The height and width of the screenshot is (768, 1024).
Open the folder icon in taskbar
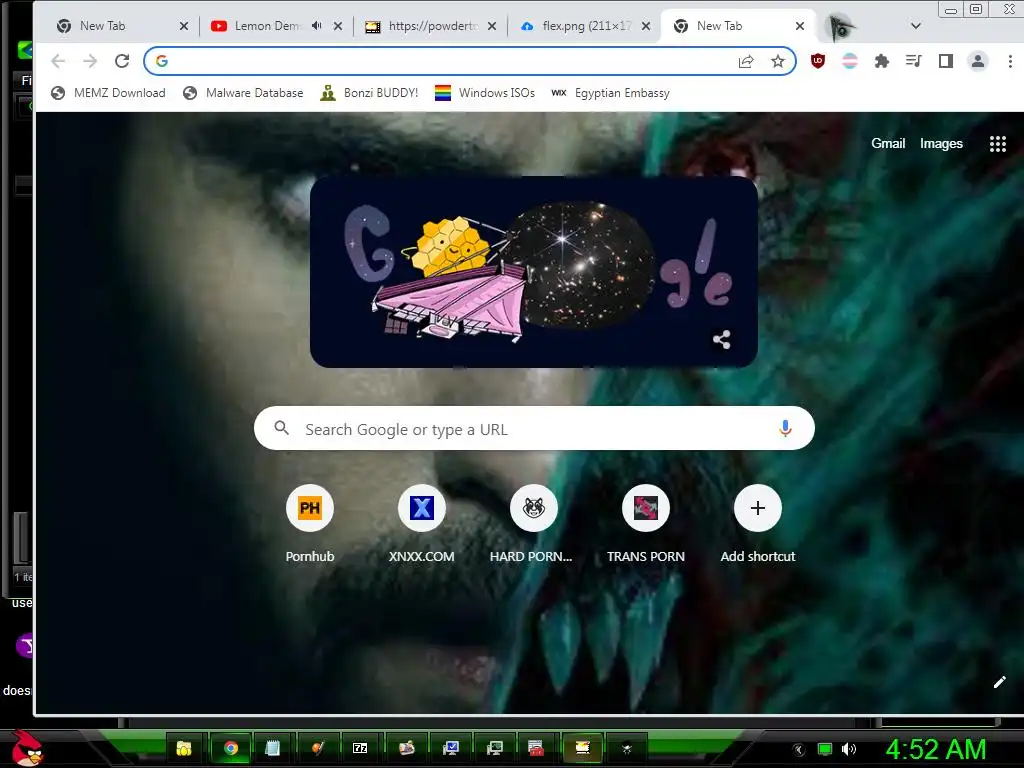(x=184, y=748)
